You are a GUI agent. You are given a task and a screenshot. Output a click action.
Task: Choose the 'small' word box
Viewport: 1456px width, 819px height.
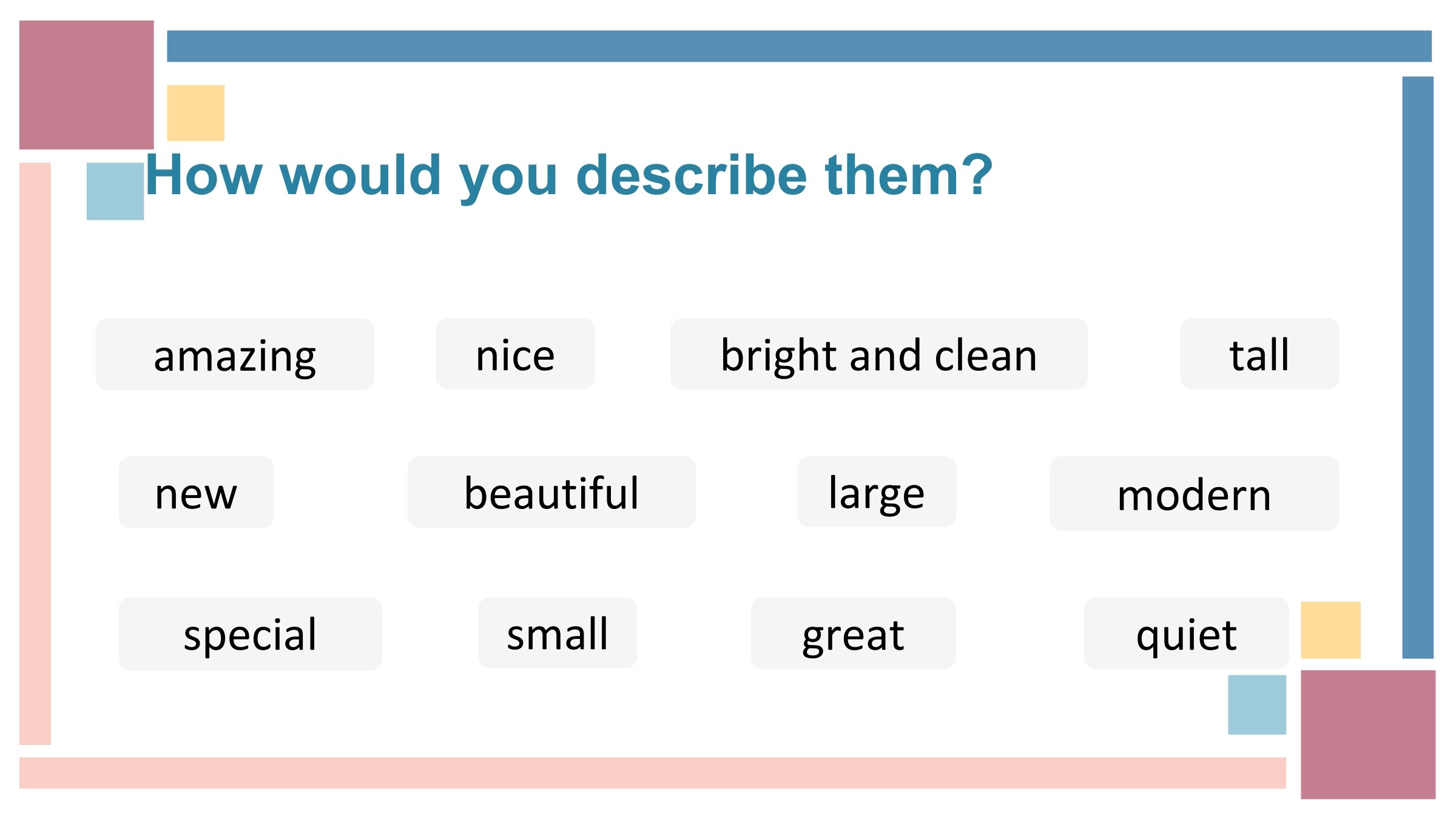point(558,633)
